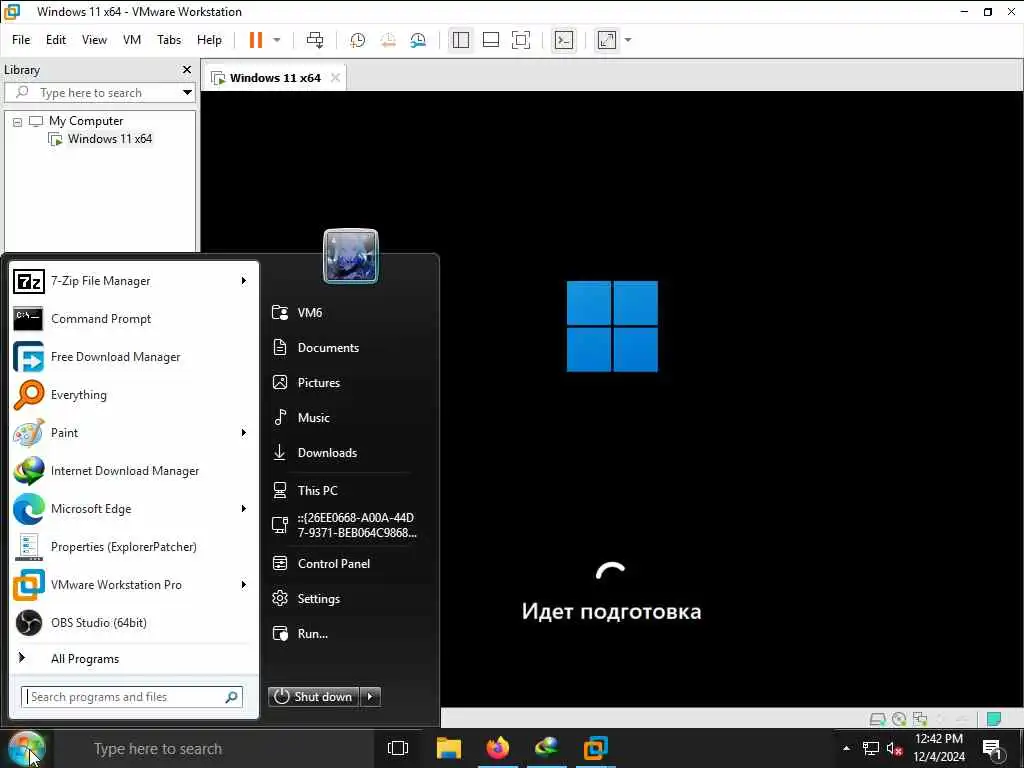Screen dimensions: 1024x768
Task: Click the user account picture thumbnail
Action: coord(351,255)
